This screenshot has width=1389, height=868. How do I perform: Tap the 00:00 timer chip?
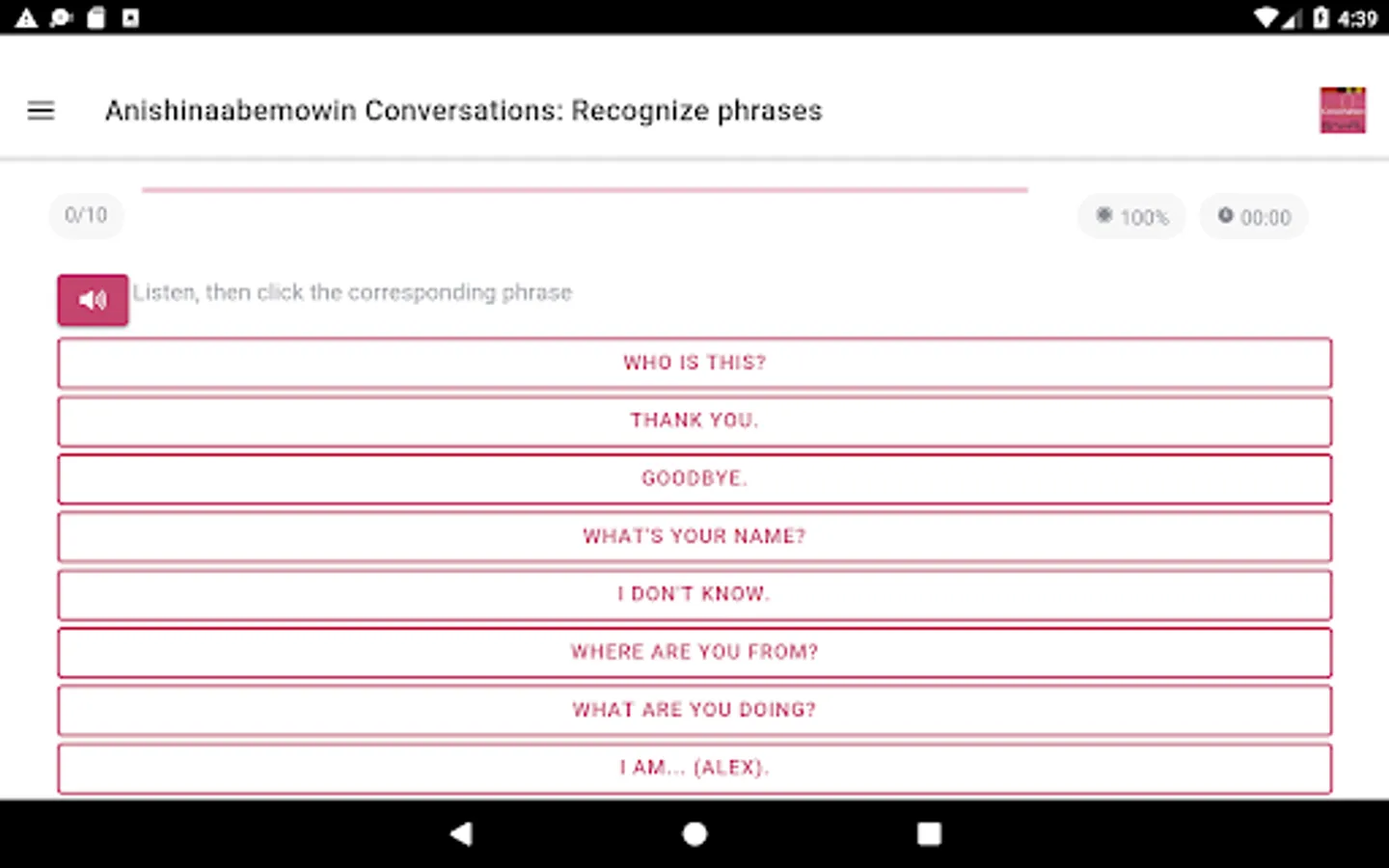coord(1253,217)
